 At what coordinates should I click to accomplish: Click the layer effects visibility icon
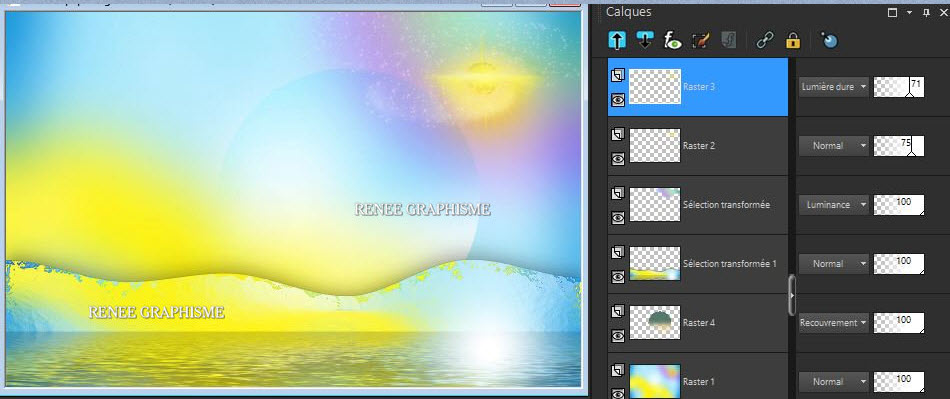point(673,41)
